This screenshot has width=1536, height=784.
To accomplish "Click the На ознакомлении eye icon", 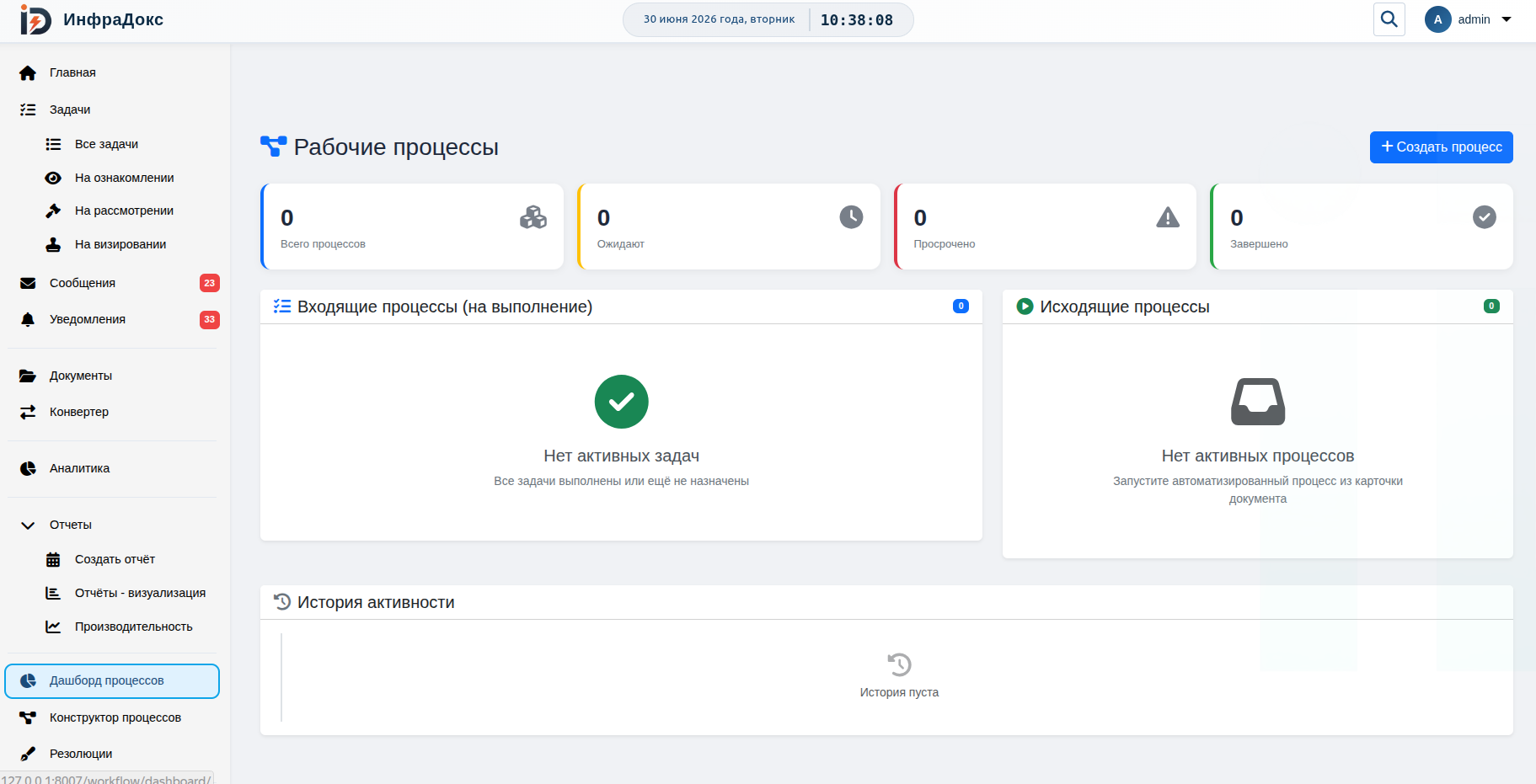I will (53, 178).
